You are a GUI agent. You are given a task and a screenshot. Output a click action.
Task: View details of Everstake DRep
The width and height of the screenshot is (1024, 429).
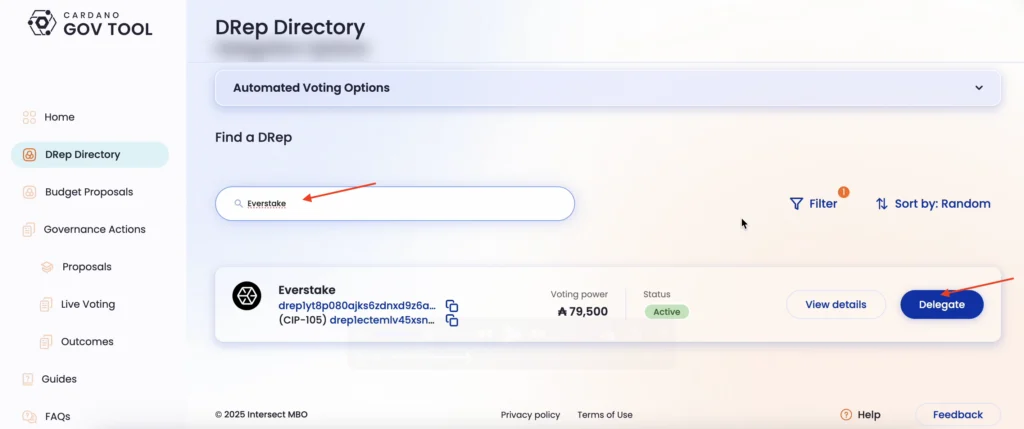point(836,304)
